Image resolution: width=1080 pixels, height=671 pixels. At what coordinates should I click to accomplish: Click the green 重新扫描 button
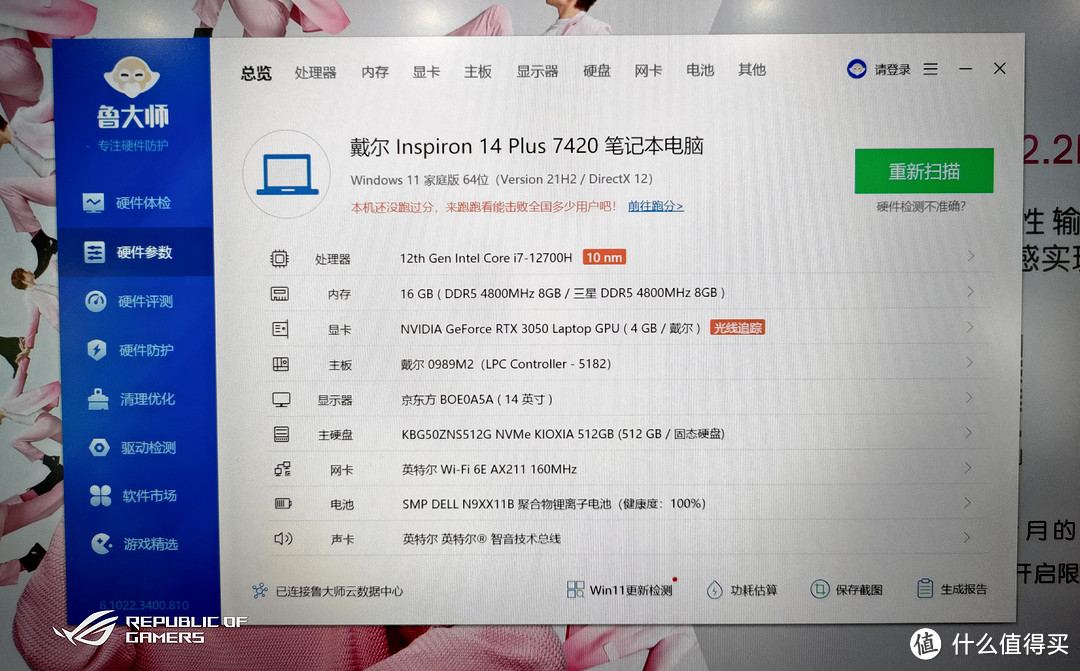pyautogui.click(x=924, y=171)
